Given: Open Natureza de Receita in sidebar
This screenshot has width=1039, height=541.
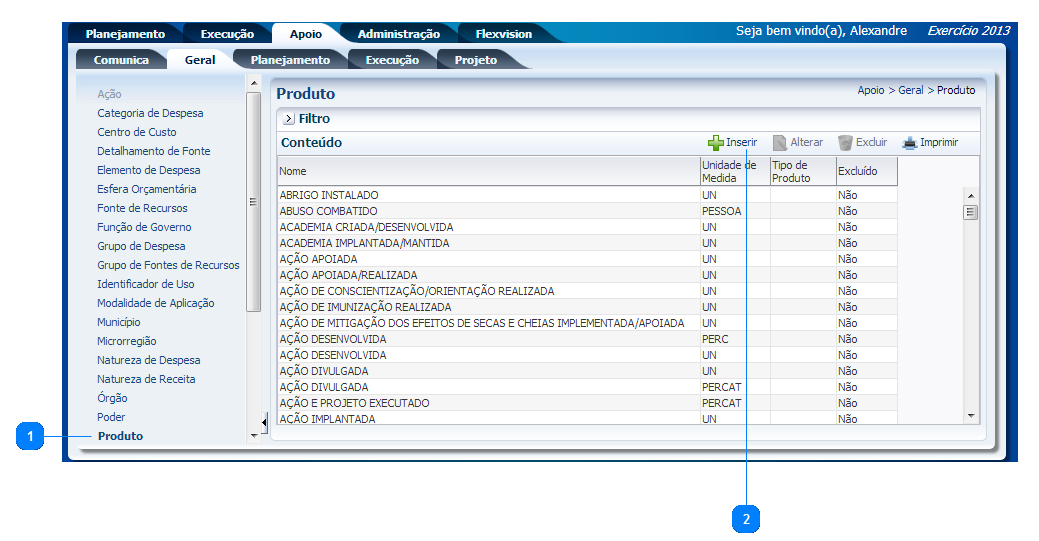Looking at the screenshot, I should coord(146,379).
